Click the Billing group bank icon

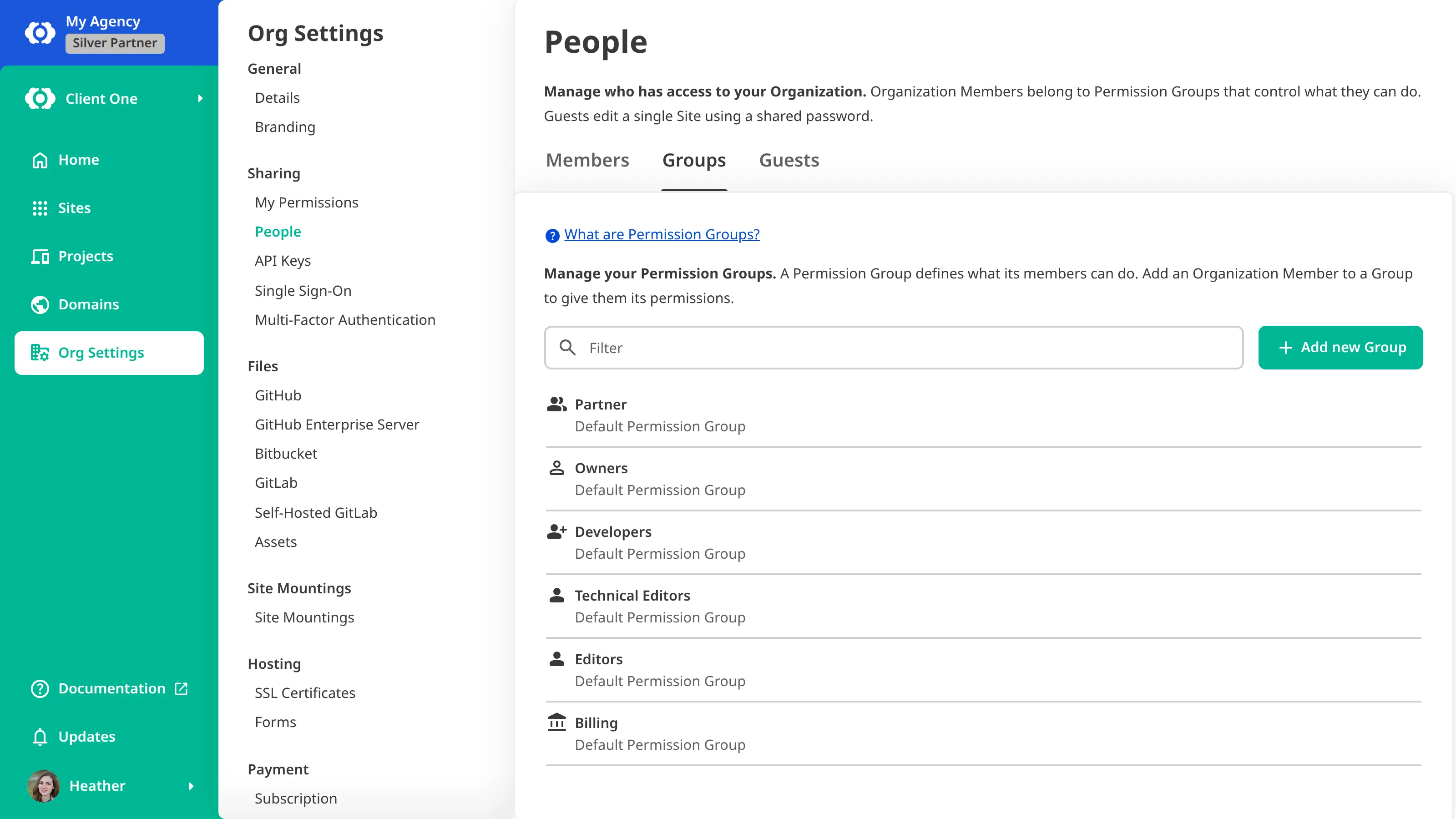(556, 723)
